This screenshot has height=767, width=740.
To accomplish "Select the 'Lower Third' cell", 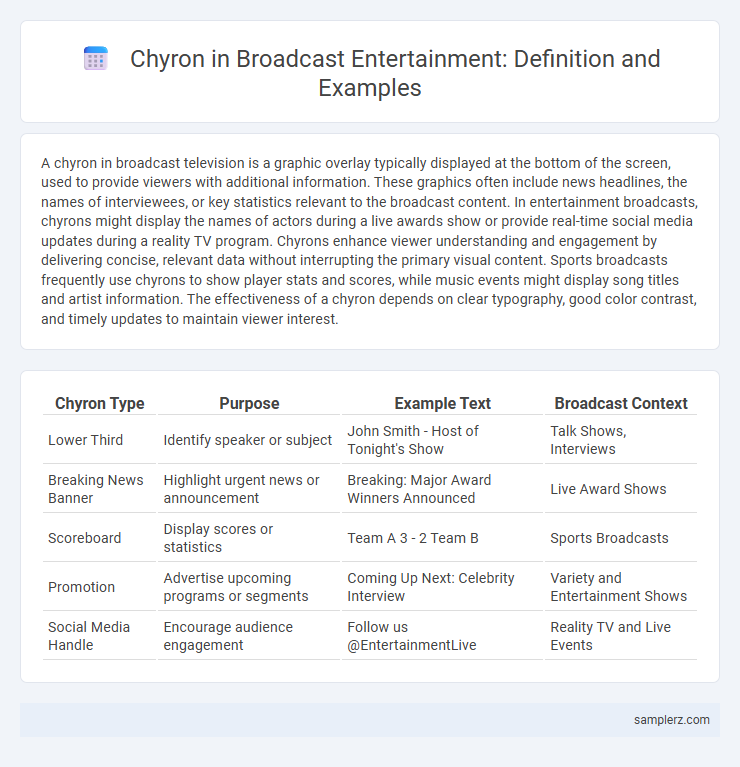I will point(99,440).
